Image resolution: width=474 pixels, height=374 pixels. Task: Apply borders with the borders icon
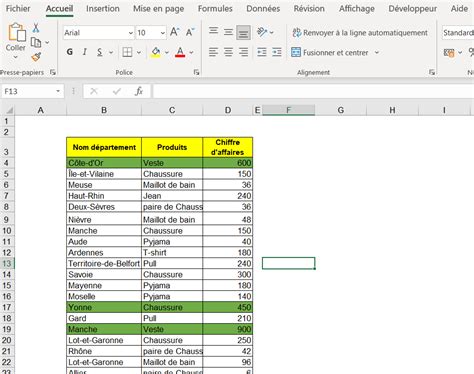(127, 52)
